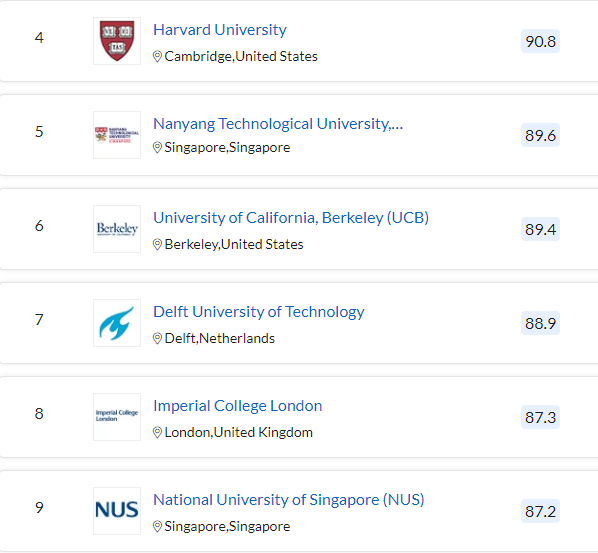Click the Delft blue flame logo

(x=117, y=323)
